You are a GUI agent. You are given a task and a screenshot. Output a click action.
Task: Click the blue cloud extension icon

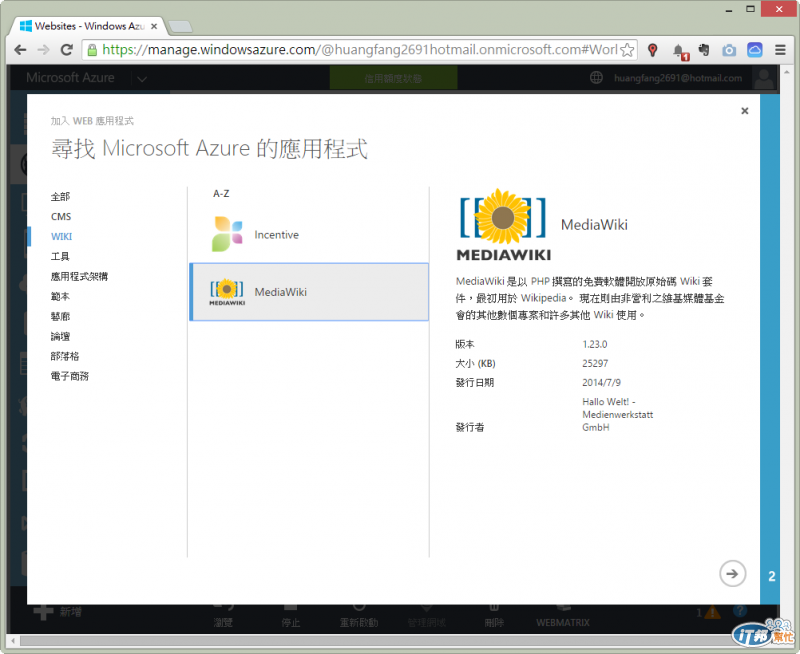(755, 50)
